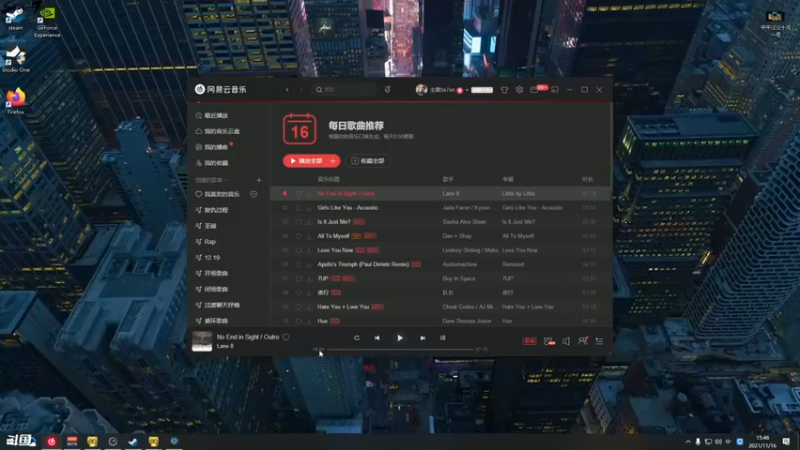Image resolution: width=800 pixels, height=450 pixels.
Task: Open artist Lane 8 in first row
Action: [x=451, y=194]
